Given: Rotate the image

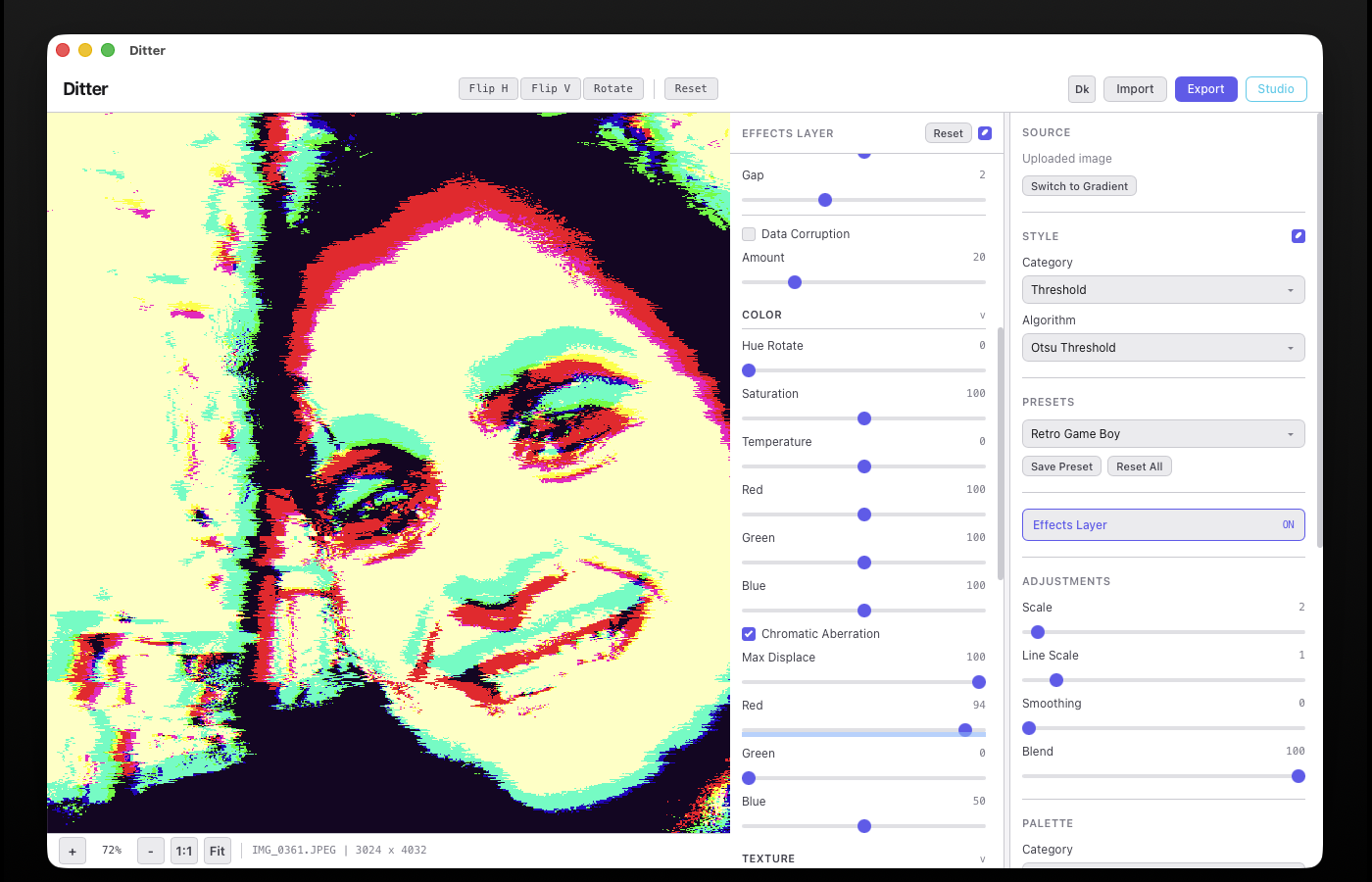Looking at the screenshot, I should 613,88.
